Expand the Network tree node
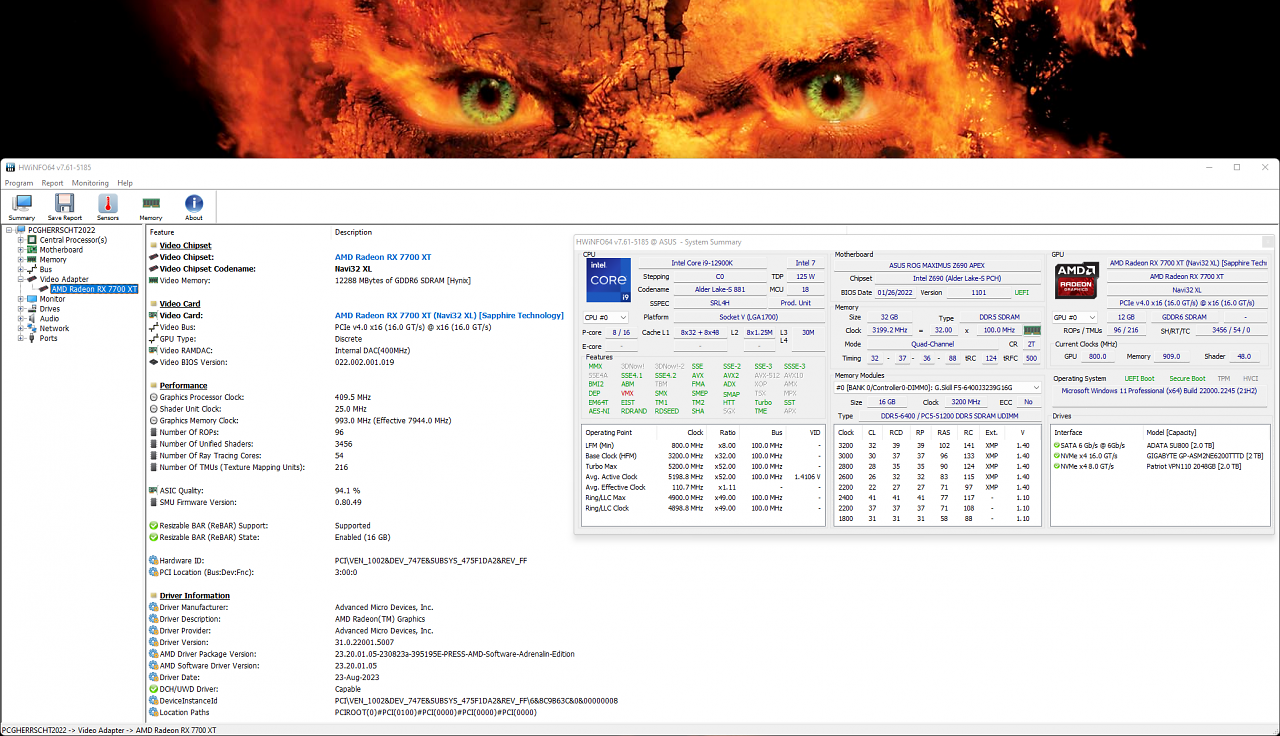 point(20,328)
